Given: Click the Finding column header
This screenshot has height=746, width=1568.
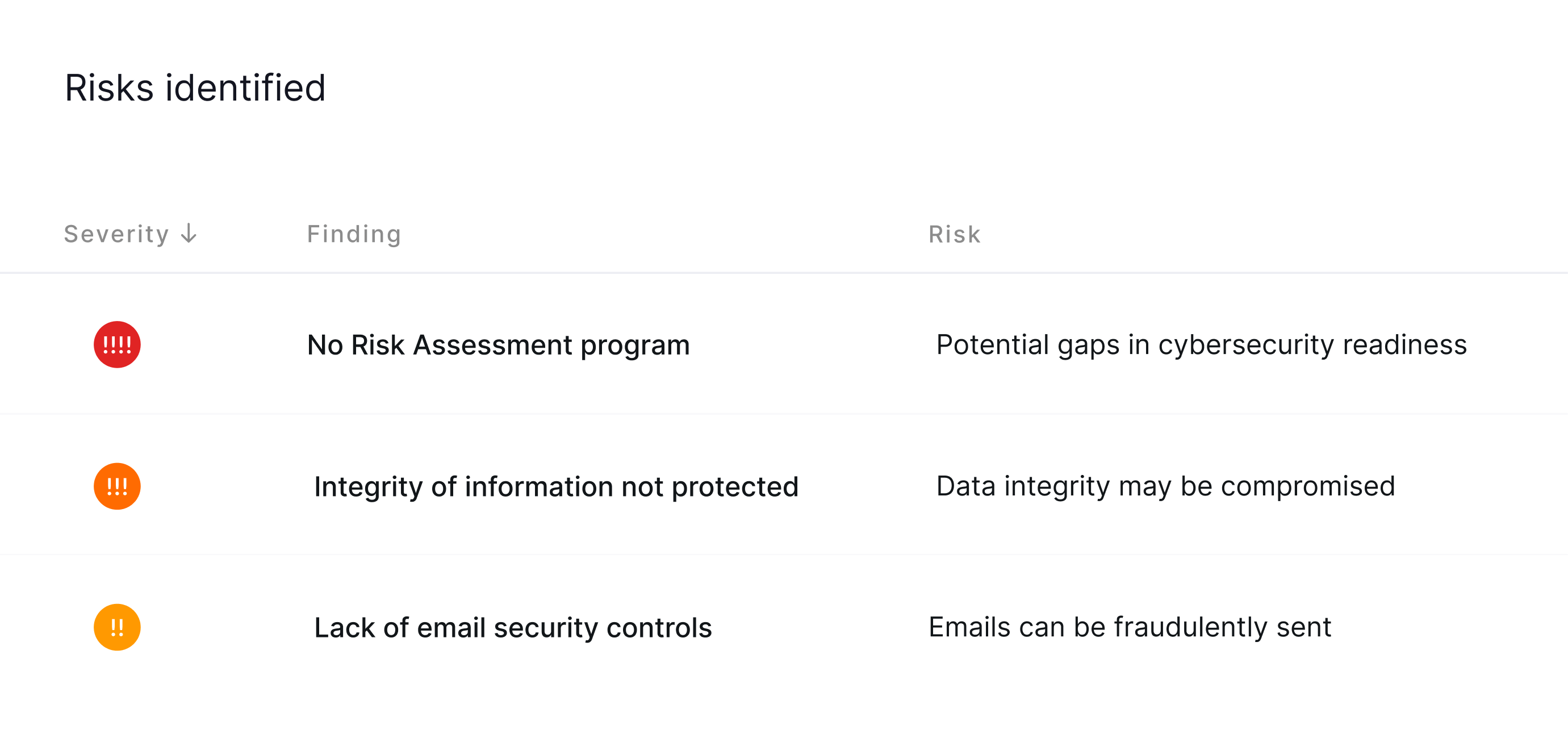Looking at the screenshot, I should tap(354, 234).
